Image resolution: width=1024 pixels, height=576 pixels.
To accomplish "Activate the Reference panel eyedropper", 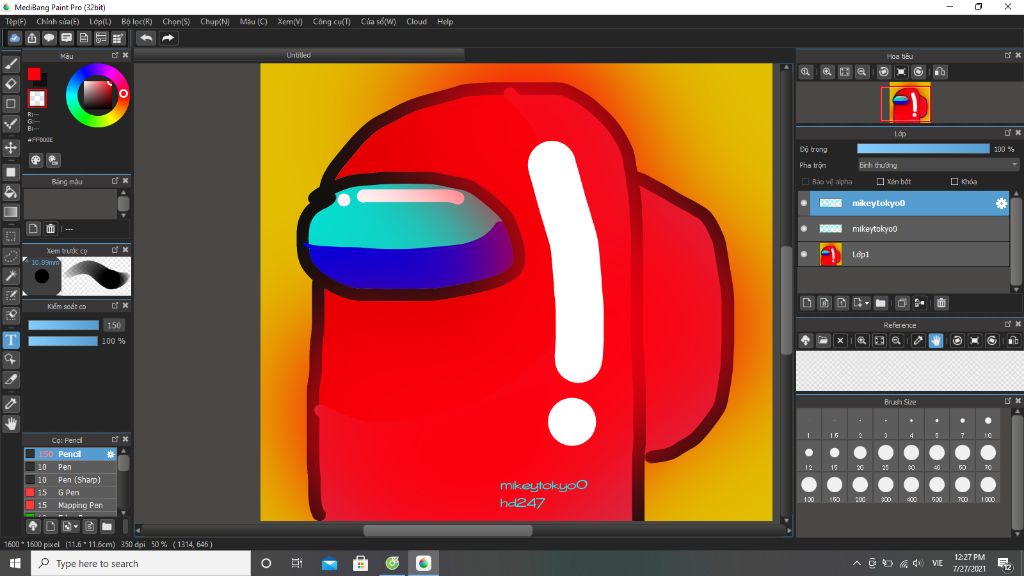I will click(918, 340).
